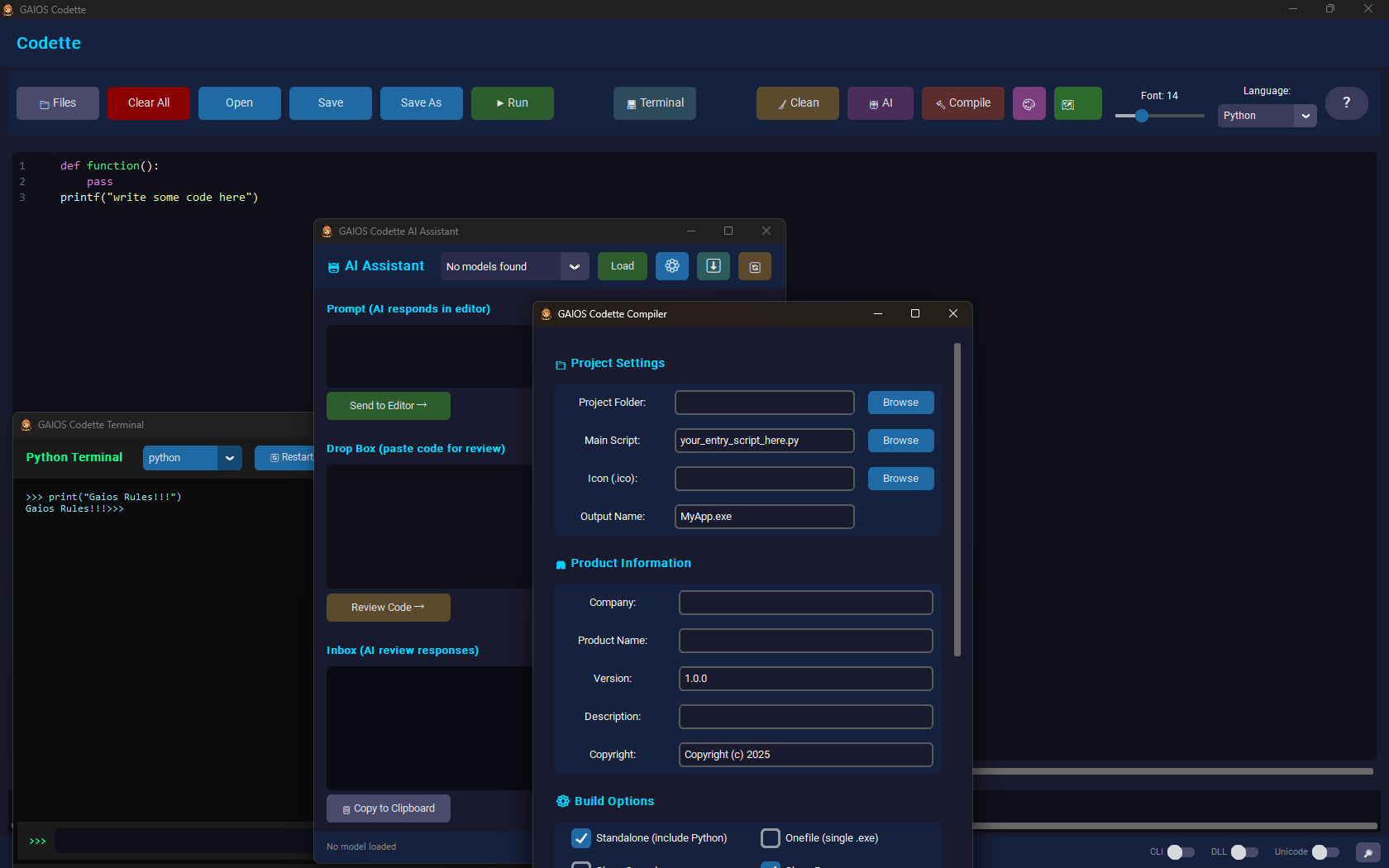The image size is (1389, 868).
Task: Enable Onefile (single .exe) build option
Action: pyautogui.click(x=770, y=837)
